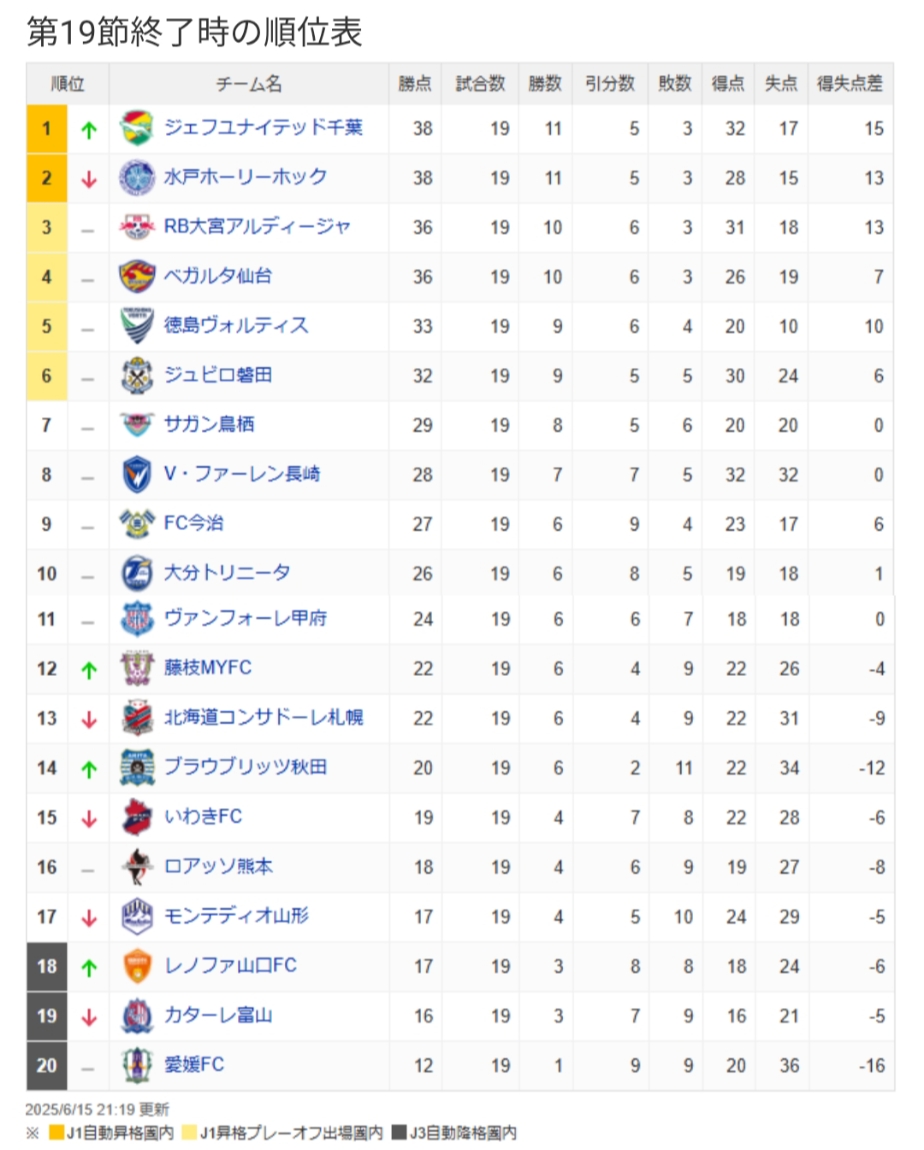Open ジェフユナイテッド千葉 team link
Image resolution: width=924 pixels, height=1150 pixels.
pyautogui.click(x=263, y=128)
